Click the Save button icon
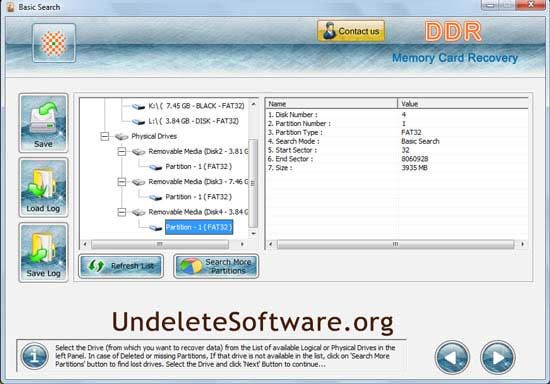 pos(43,123)
